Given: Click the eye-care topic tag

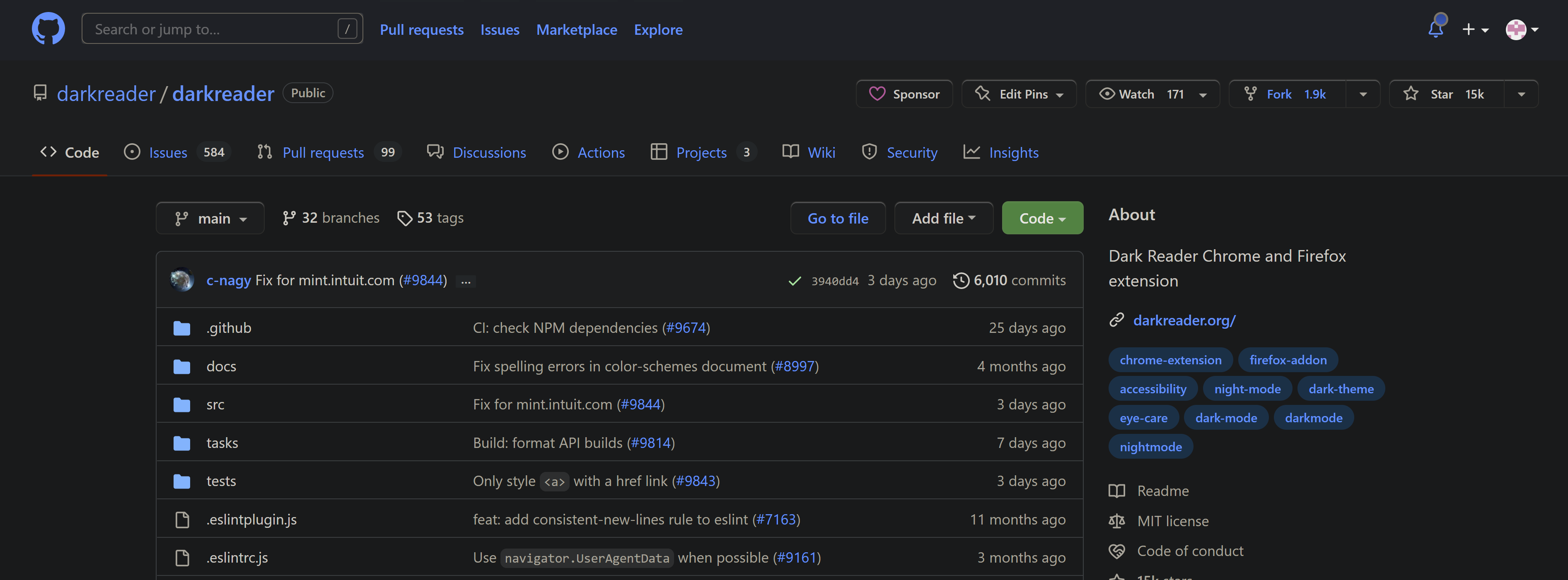Looking at the screenshot, I should pos(1143,418).
